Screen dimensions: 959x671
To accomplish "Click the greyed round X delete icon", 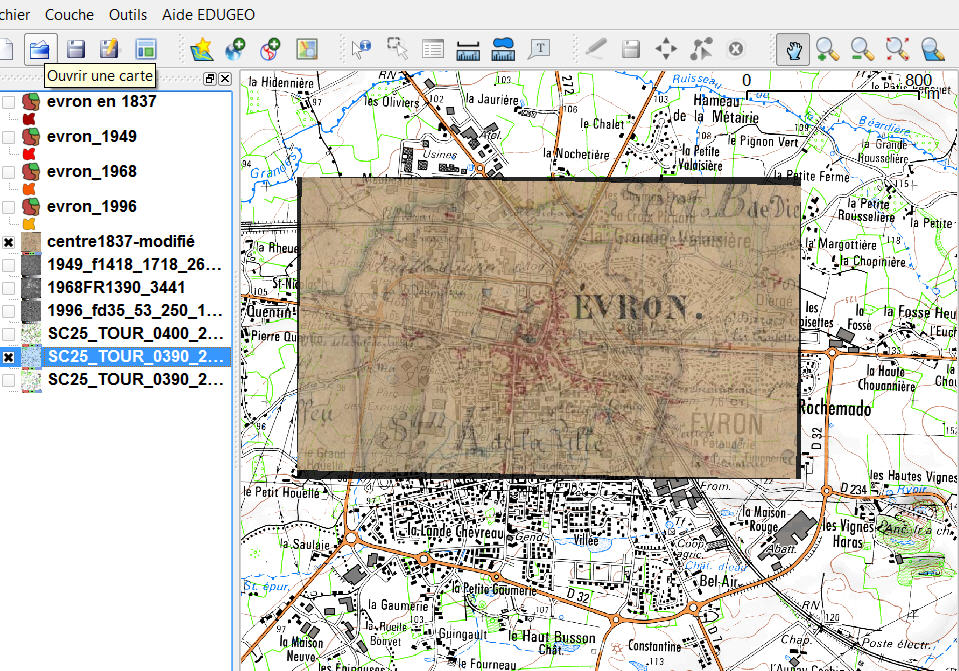I will point(736,48).
